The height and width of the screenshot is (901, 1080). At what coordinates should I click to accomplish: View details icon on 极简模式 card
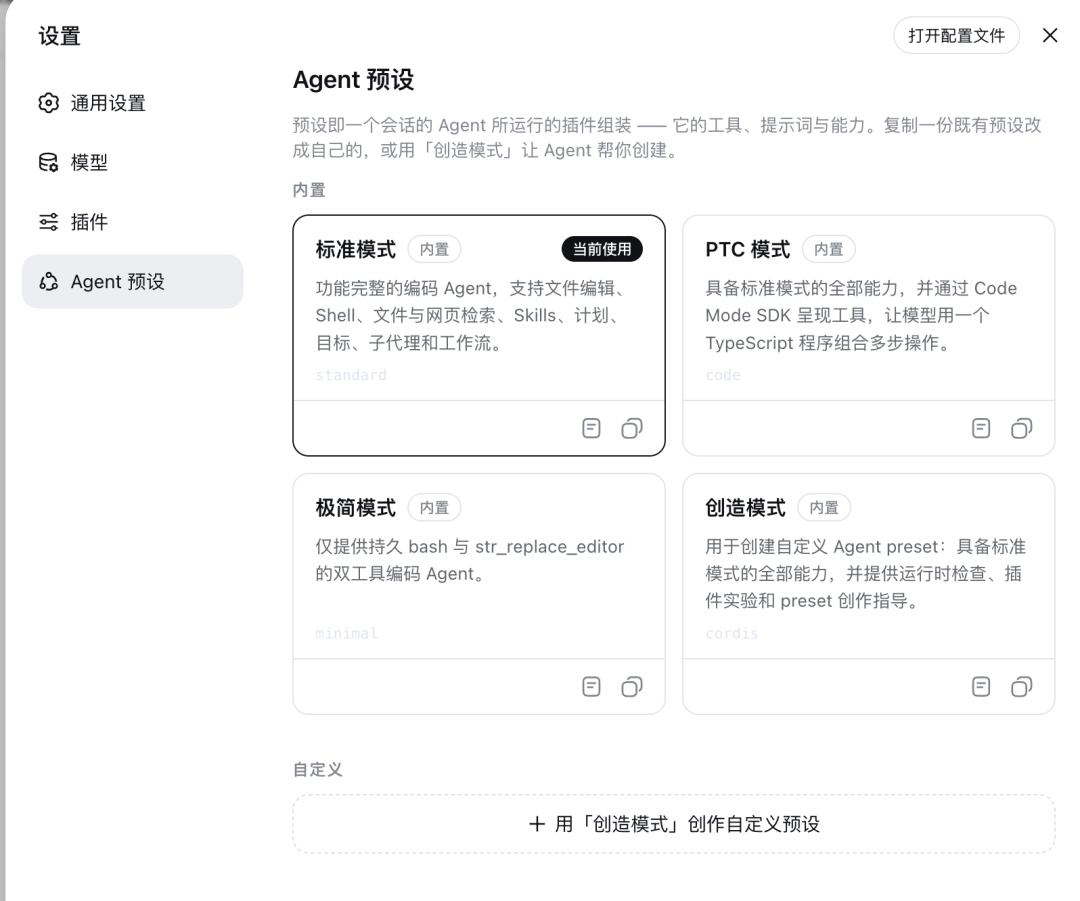[x=591, y=687]
